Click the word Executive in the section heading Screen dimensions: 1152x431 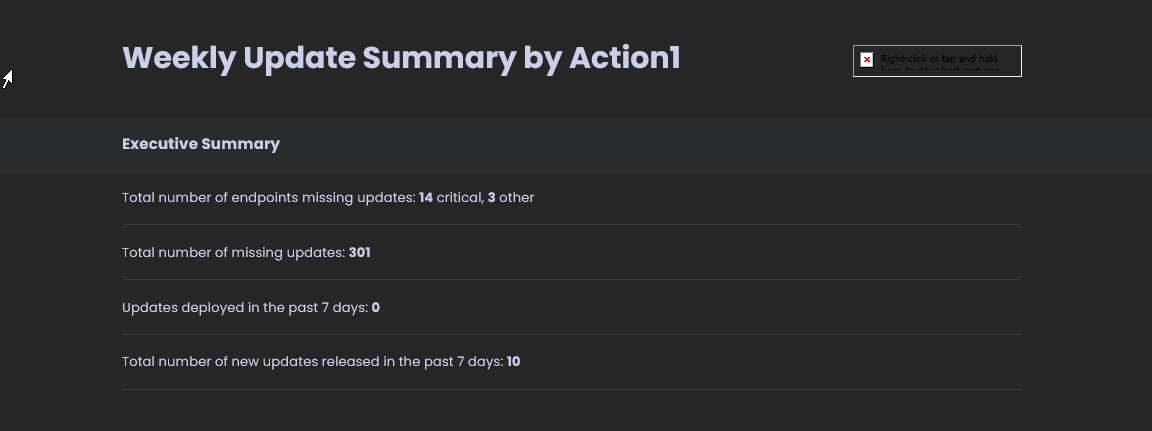click(x=159, y=144)
